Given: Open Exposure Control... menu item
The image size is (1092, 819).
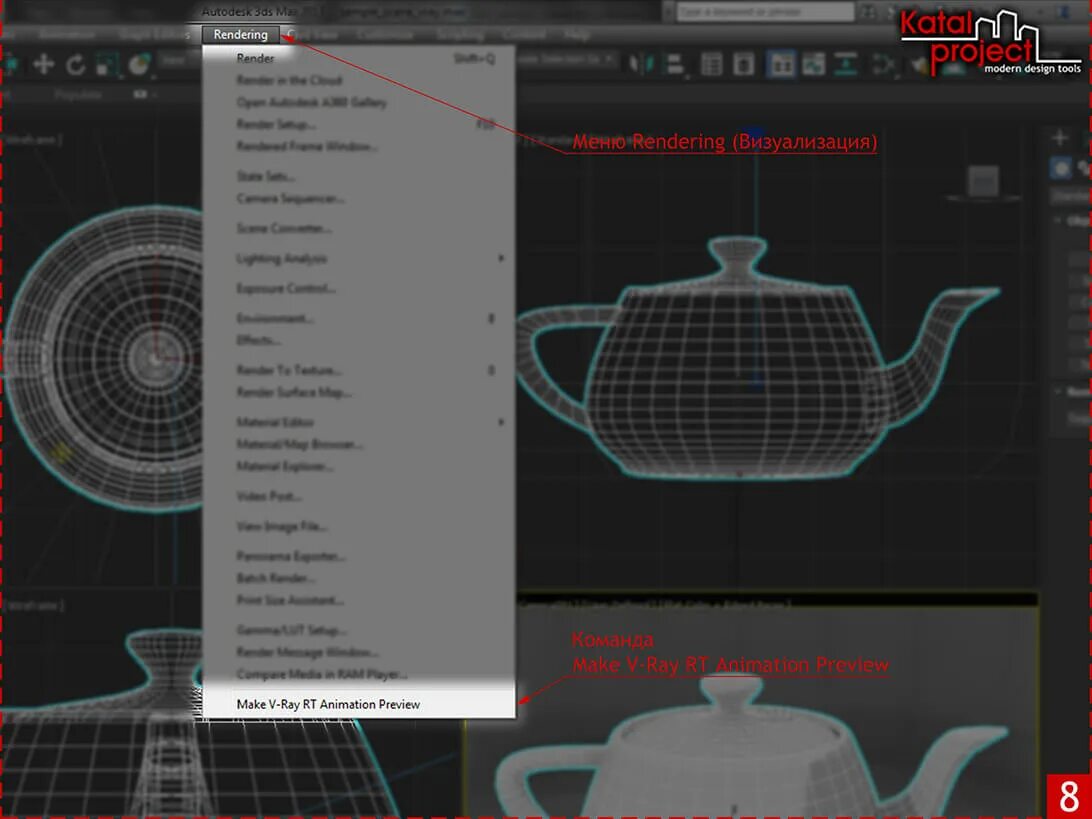Looking at the screenshot, I should (359, 288).
